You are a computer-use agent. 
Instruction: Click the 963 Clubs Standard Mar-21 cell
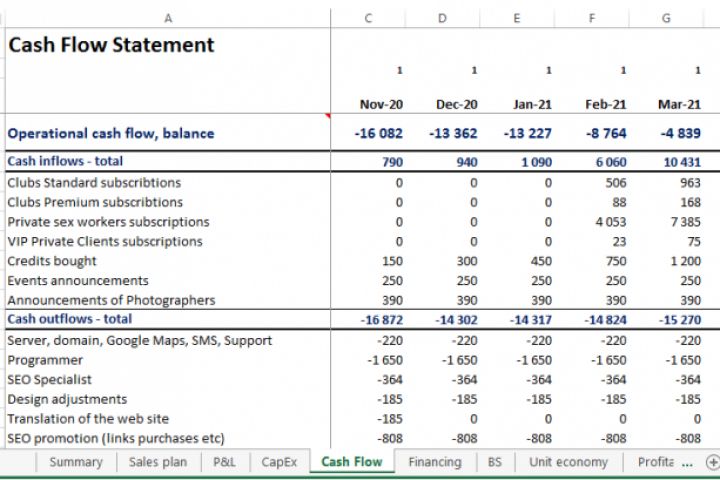pos(690,183)
